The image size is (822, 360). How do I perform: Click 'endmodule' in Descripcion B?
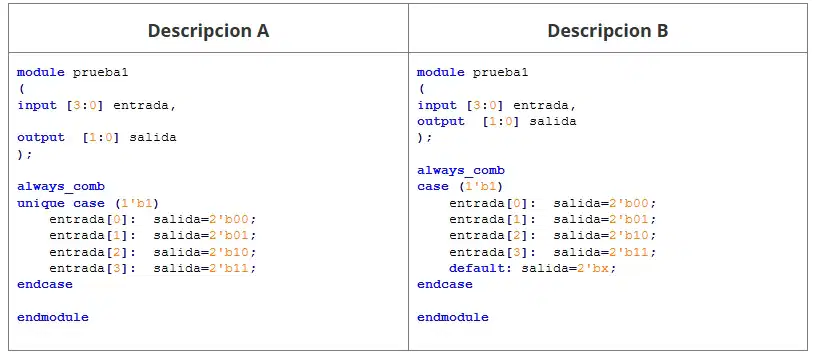(x=453, y=317)
